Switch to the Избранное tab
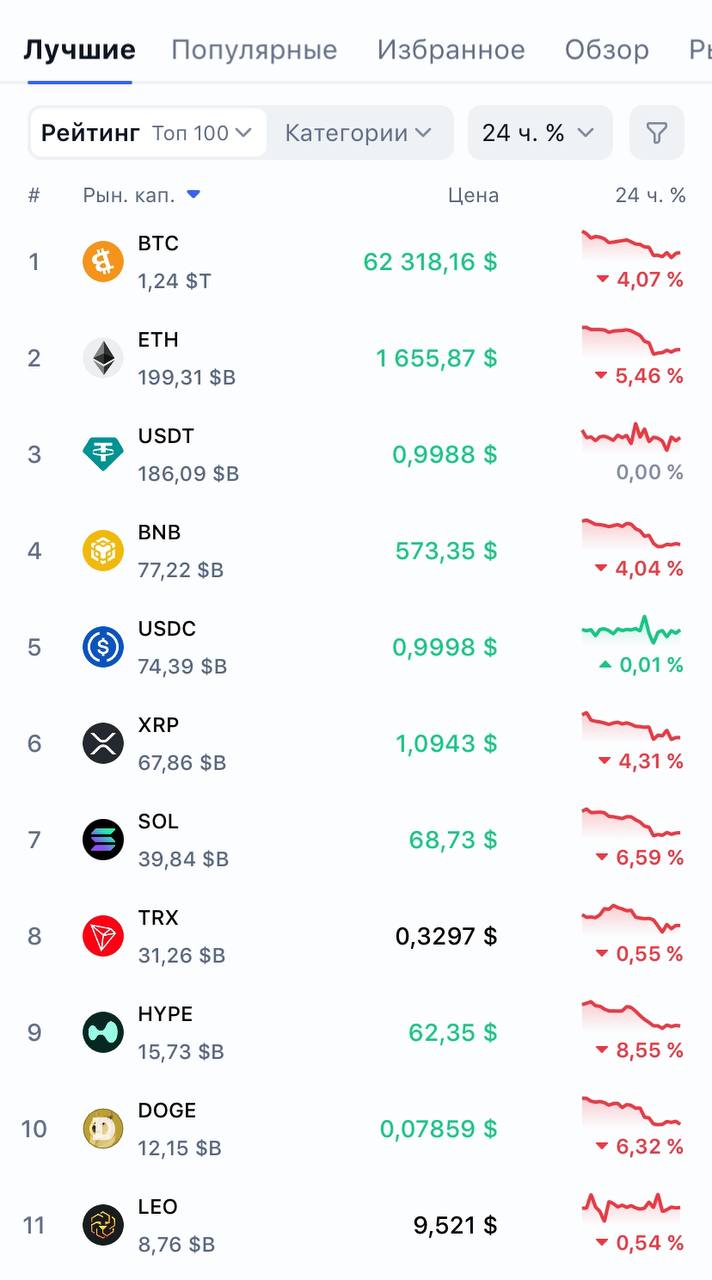This screenshot has height=1280, width=712. (x=451, y=50)
